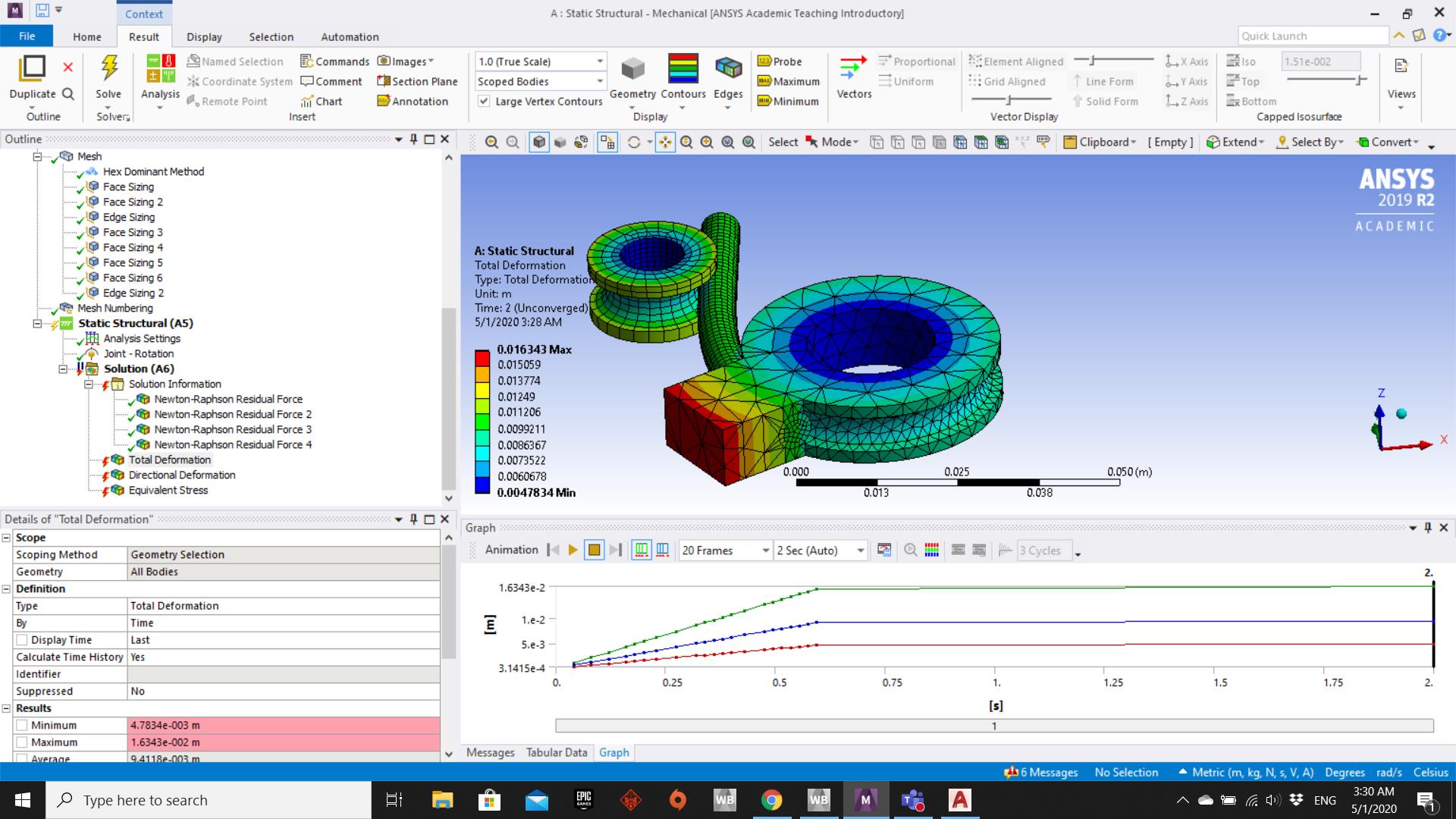This screenshot has width=1456, height=819.
Task: Open the Convert menu
Action: (x=1387, y=142)
